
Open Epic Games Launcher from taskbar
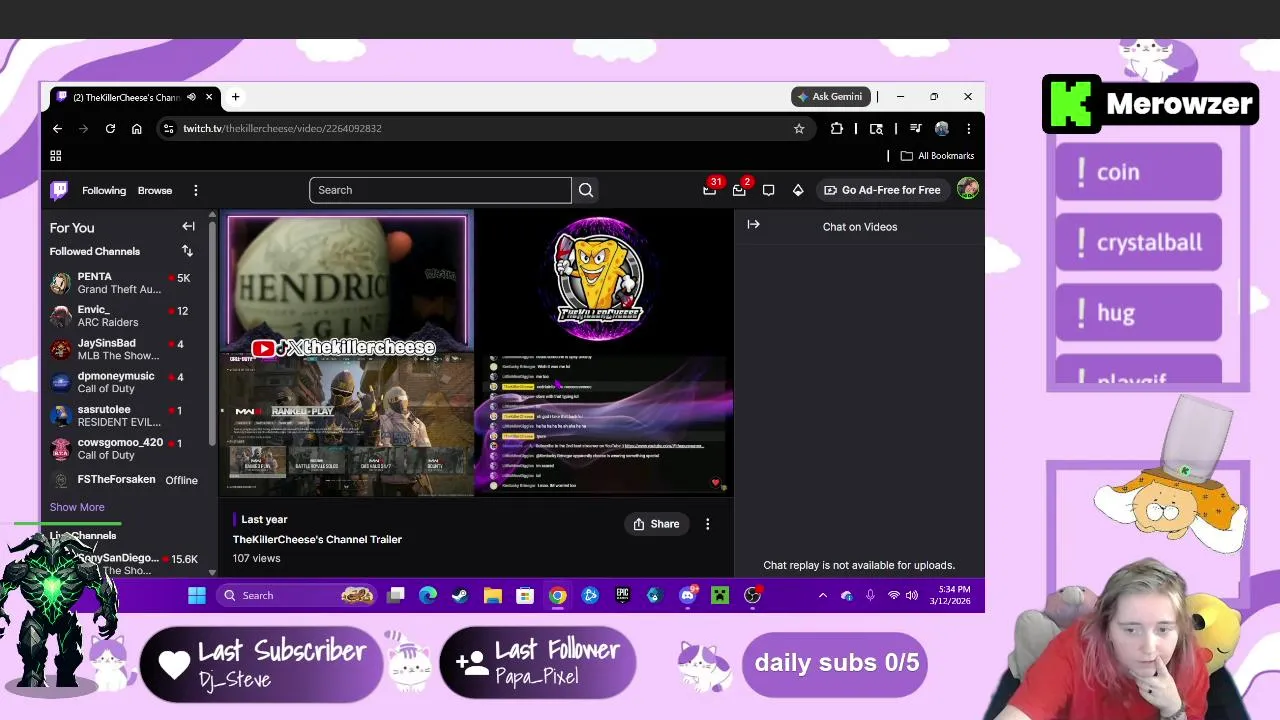pos(622,595)
